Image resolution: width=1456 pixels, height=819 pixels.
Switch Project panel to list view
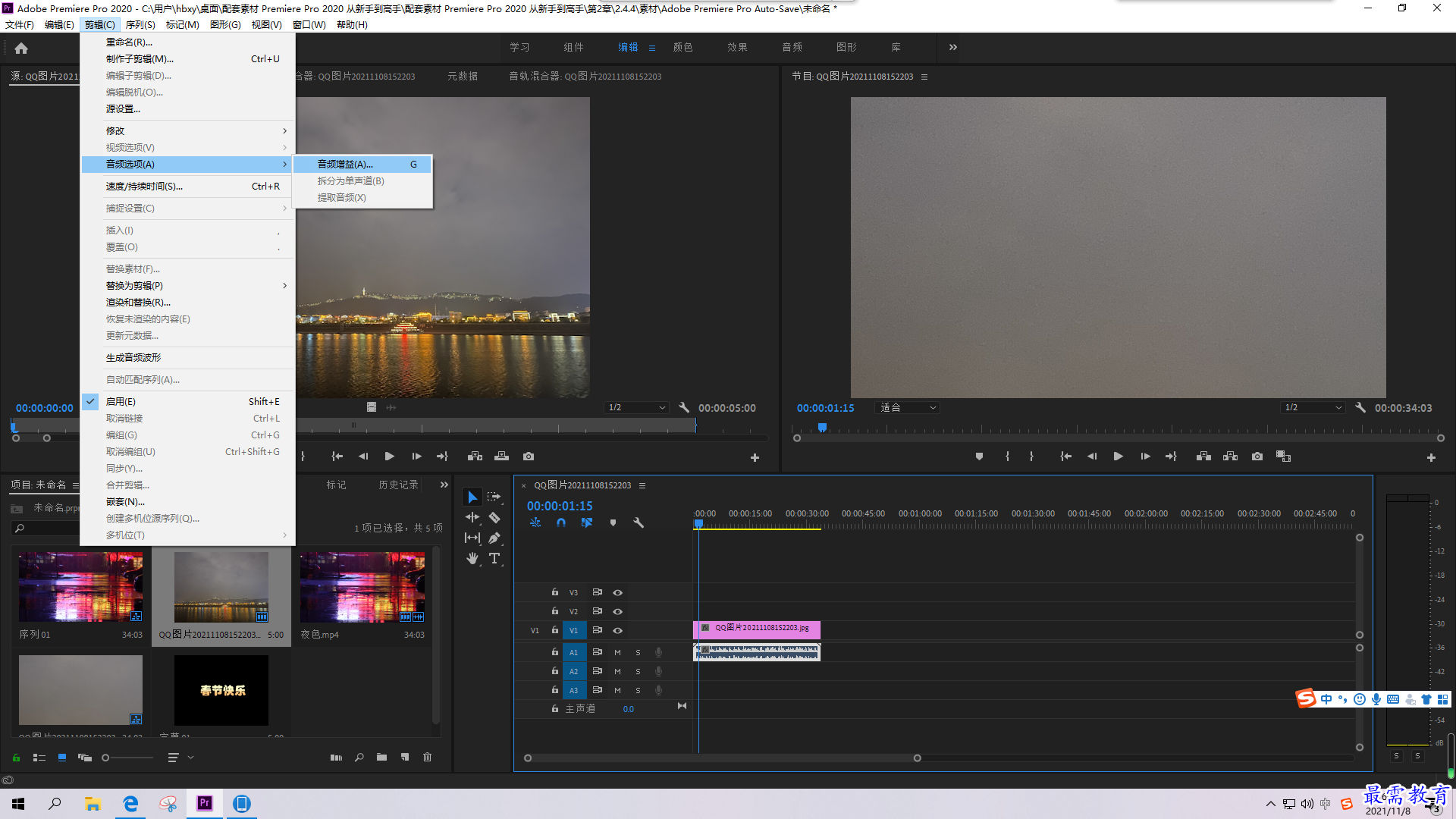(39, 757)
